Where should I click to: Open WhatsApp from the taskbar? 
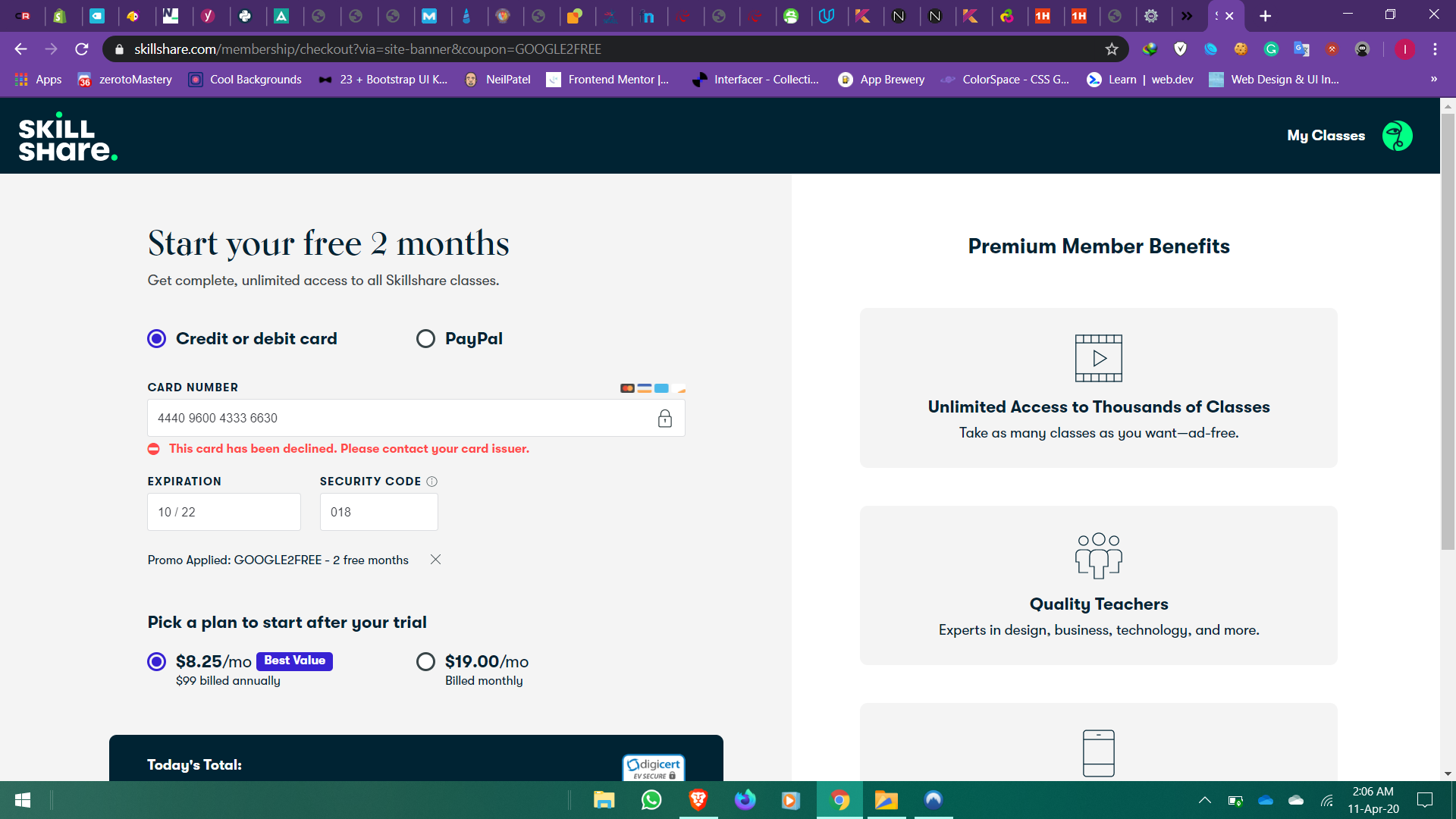(651, 800)
